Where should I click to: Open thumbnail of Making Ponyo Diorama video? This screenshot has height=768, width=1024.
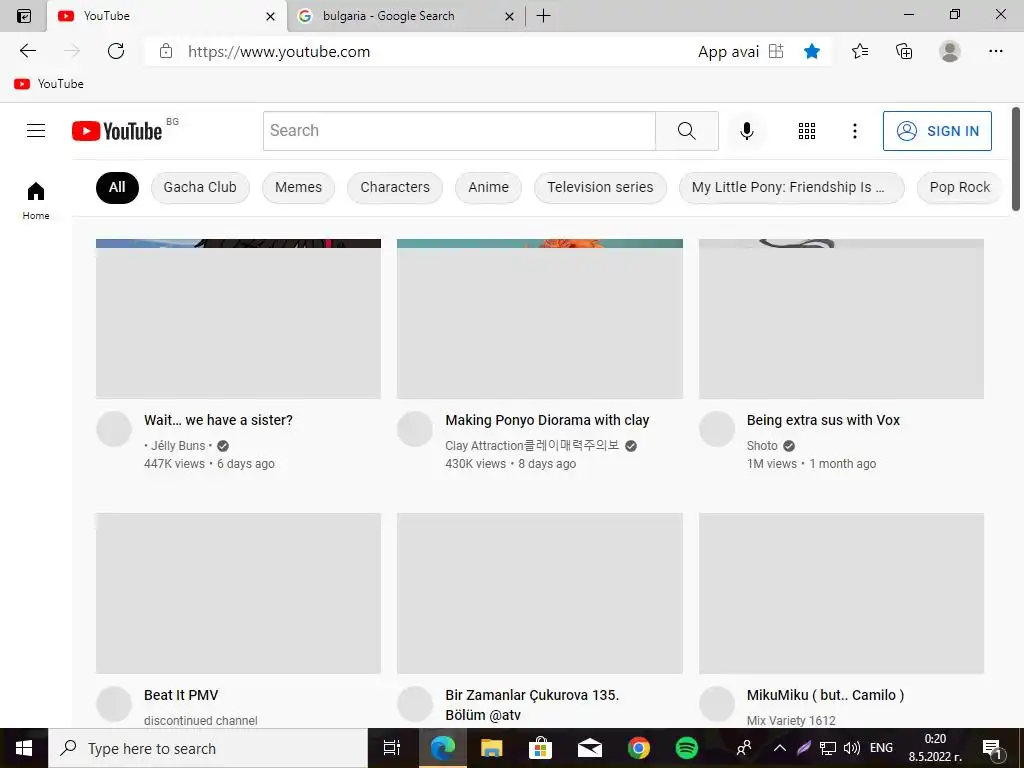[540, 319]
